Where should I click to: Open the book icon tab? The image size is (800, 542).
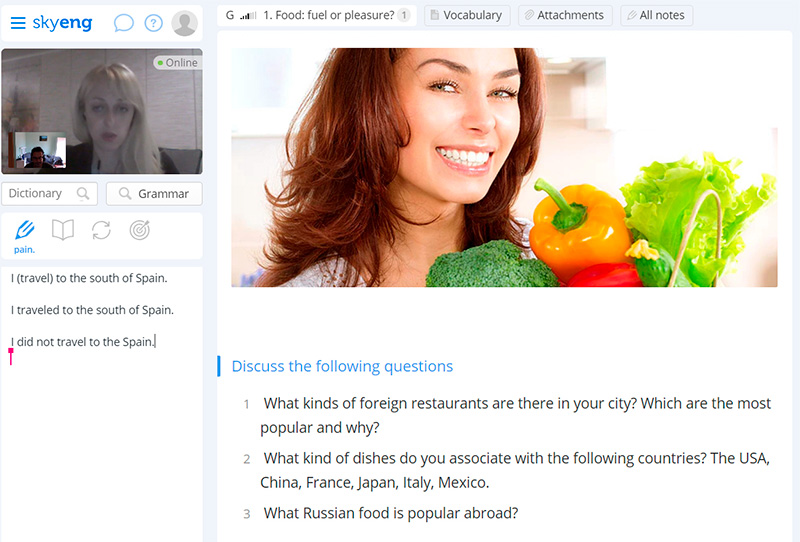click(63, 230)
